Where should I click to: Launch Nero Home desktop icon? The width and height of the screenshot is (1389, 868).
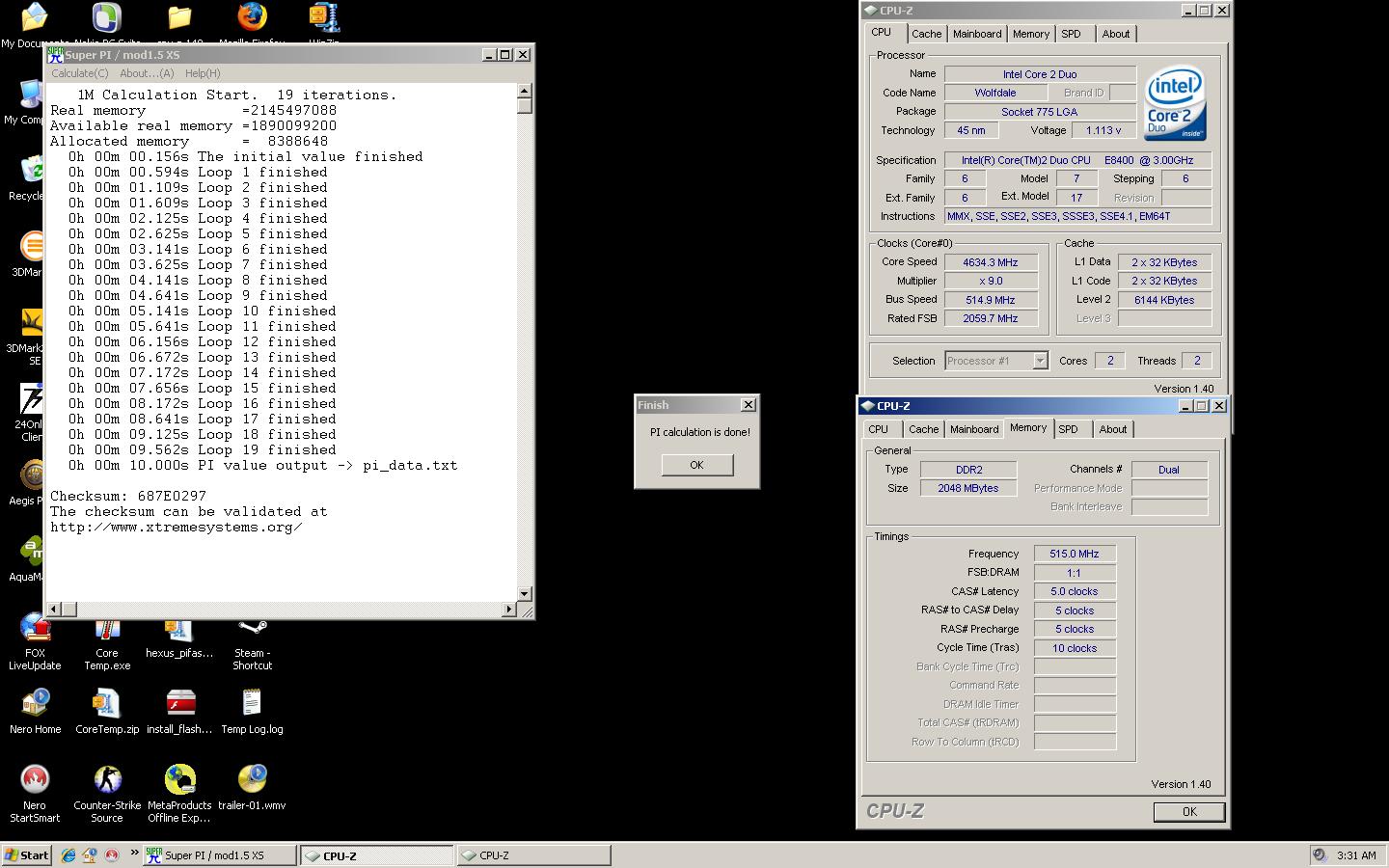point(35,712)
